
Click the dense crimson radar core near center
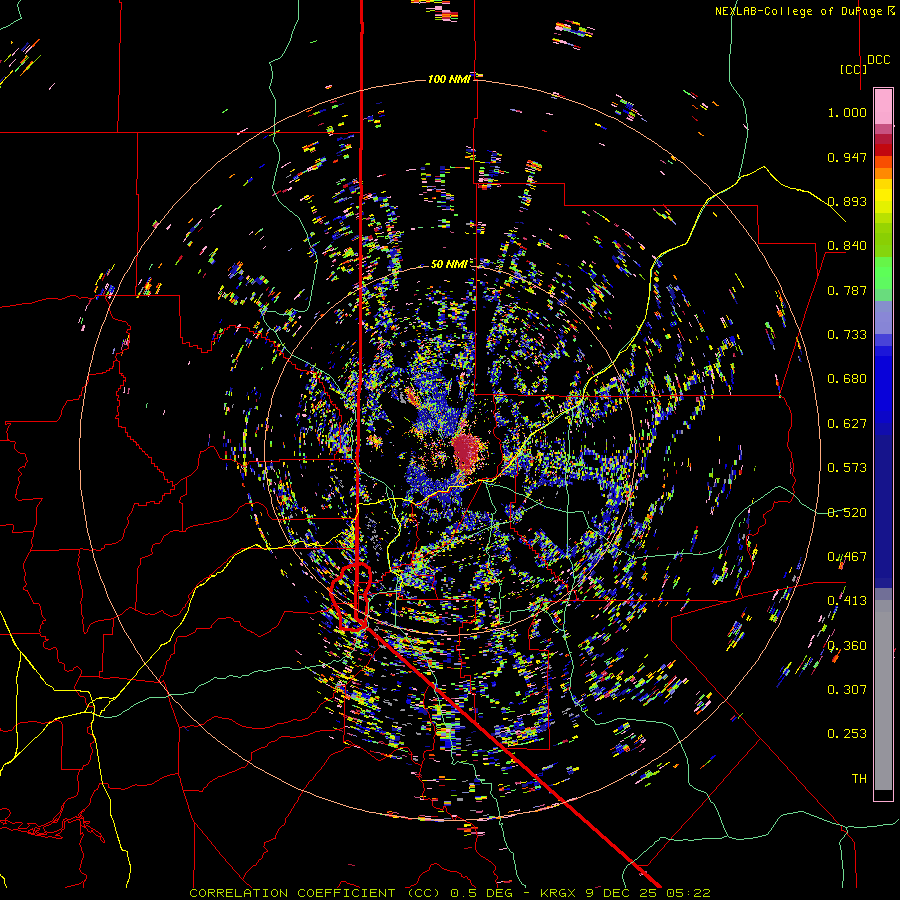point(467,451)
